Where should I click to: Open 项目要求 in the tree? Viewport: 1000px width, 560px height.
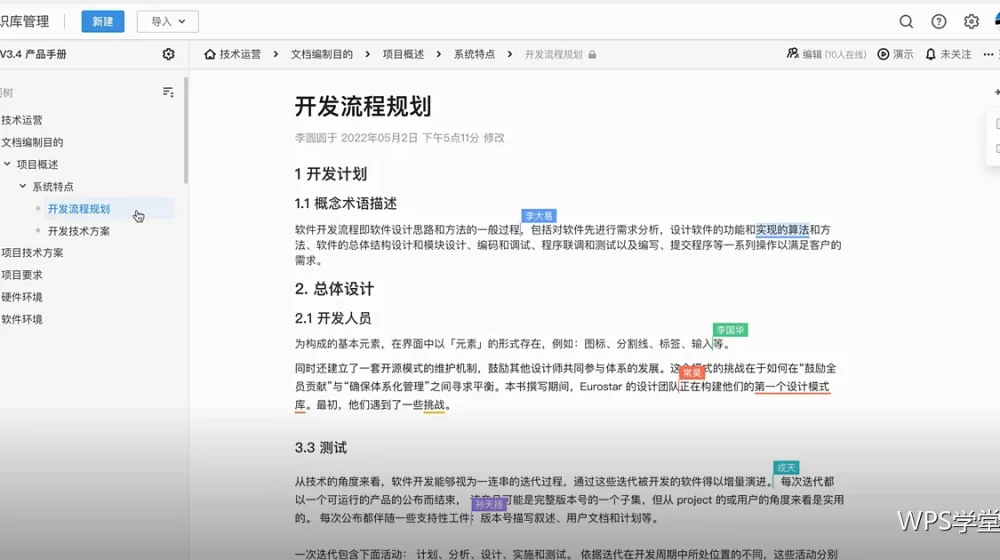(x=22, y=275)
